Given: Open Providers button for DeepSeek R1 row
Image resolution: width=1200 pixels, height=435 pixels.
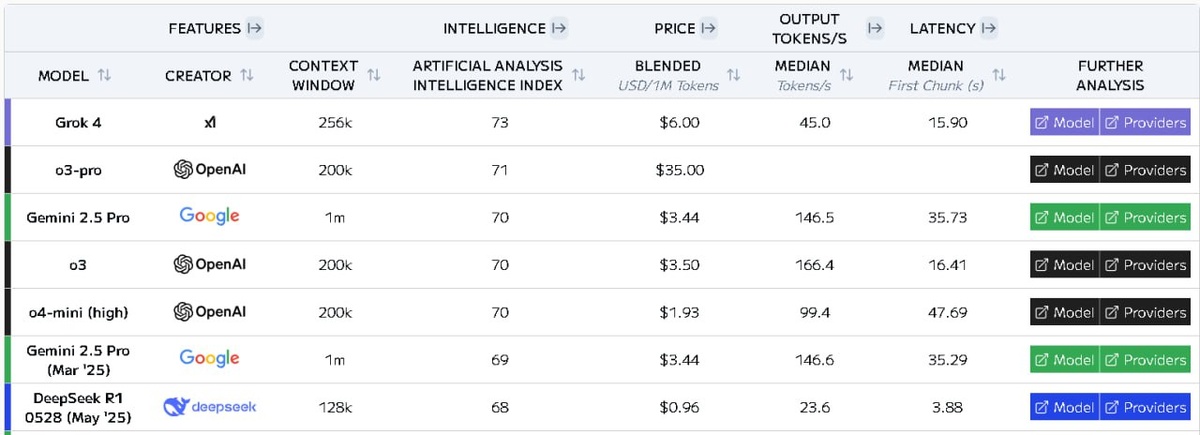Looking at the screenshot, I should (x=1145, y=407).
